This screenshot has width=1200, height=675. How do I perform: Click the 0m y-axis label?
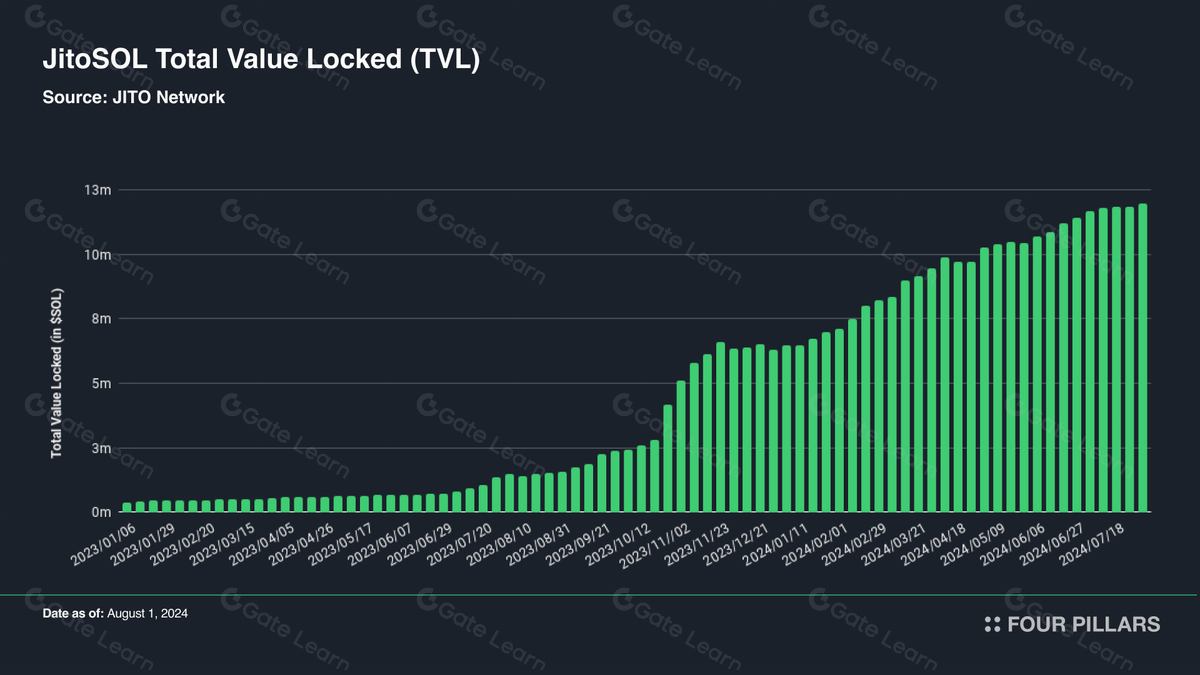tap(100, 512)
